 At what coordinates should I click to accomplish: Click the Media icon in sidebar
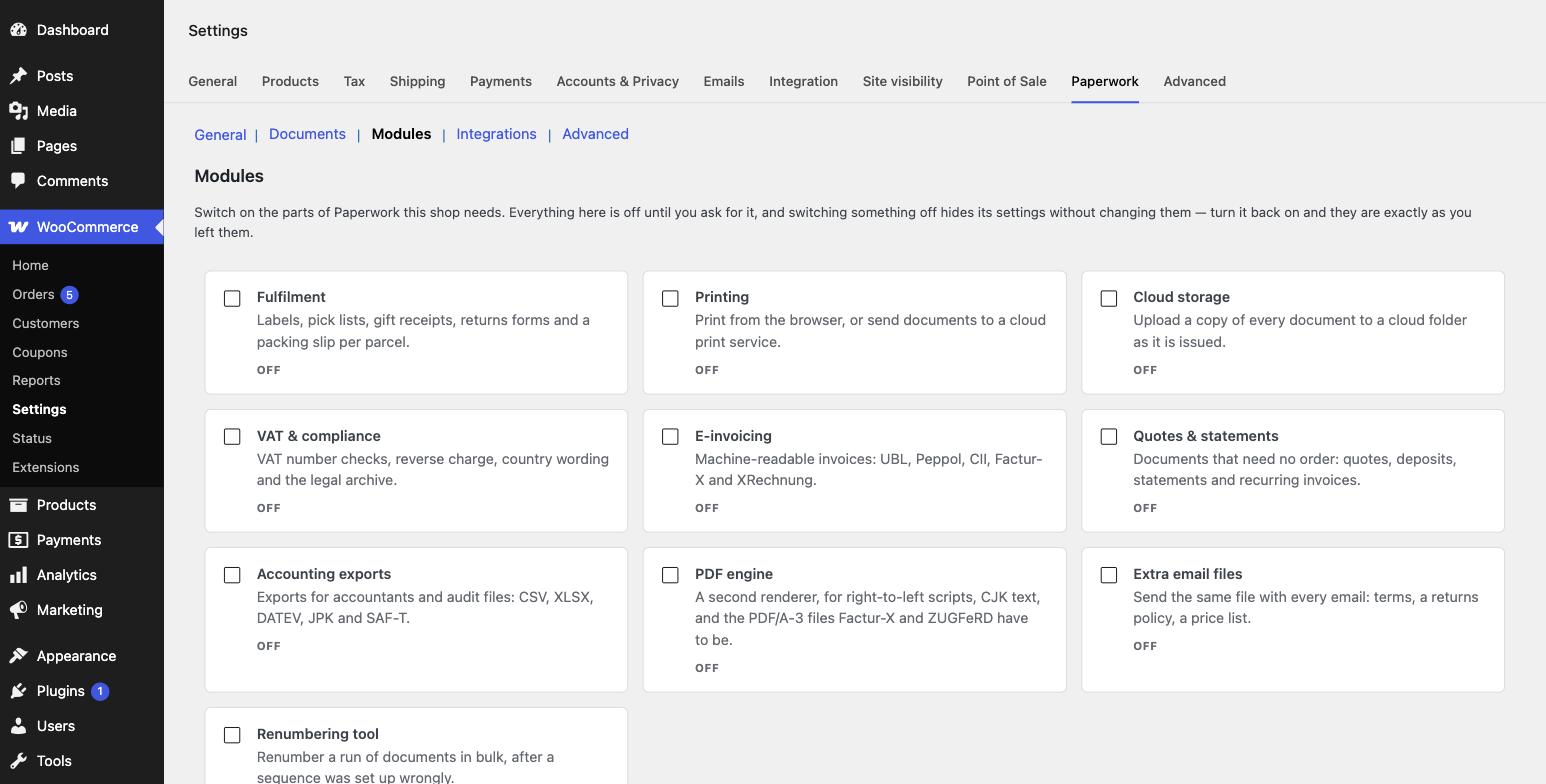[x=18, y=111]
